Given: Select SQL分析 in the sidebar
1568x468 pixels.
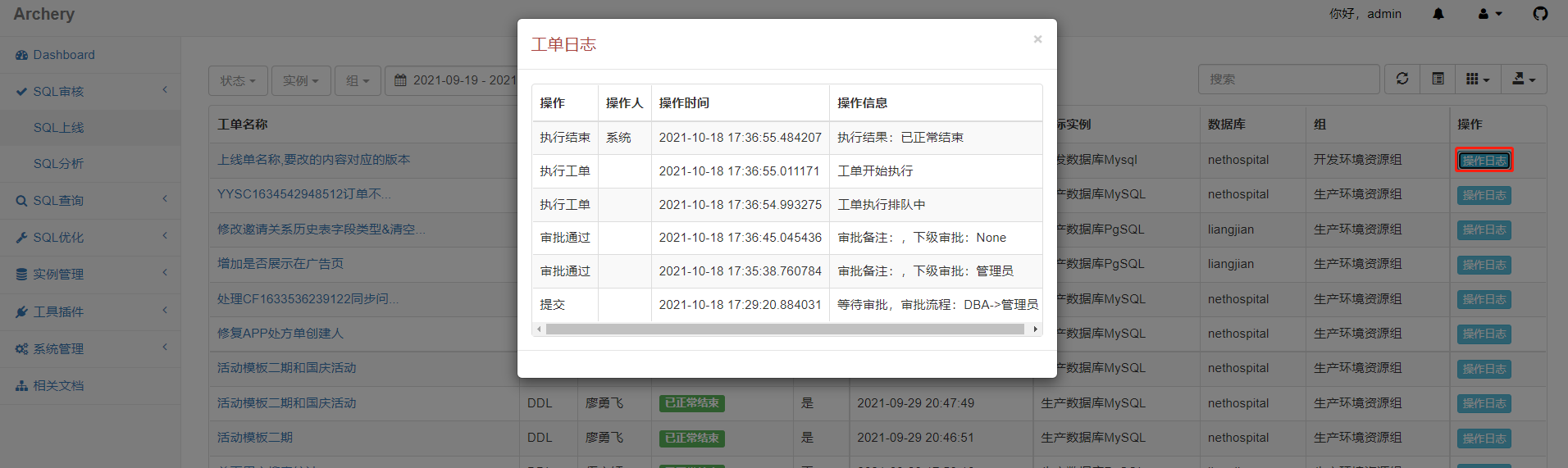Looking at the screenshot, I should [58, 164].
